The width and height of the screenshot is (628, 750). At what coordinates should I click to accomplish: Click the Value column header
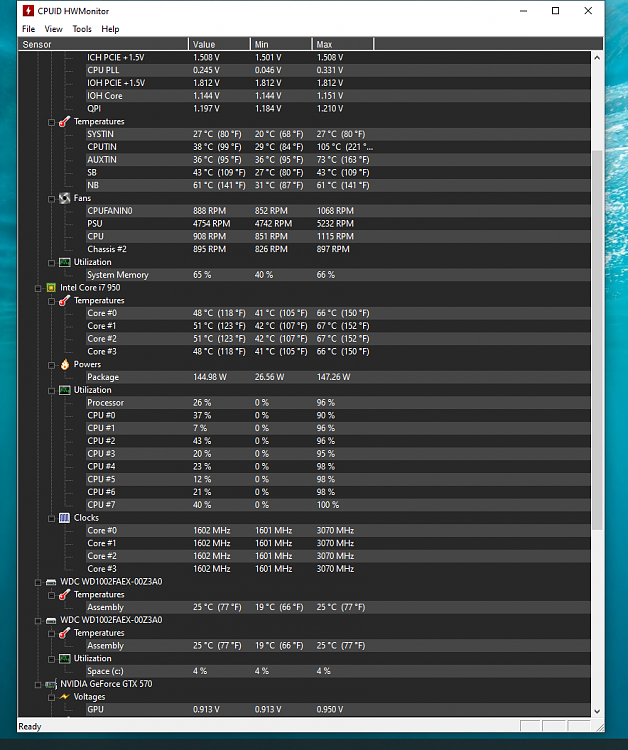point(218,44)
